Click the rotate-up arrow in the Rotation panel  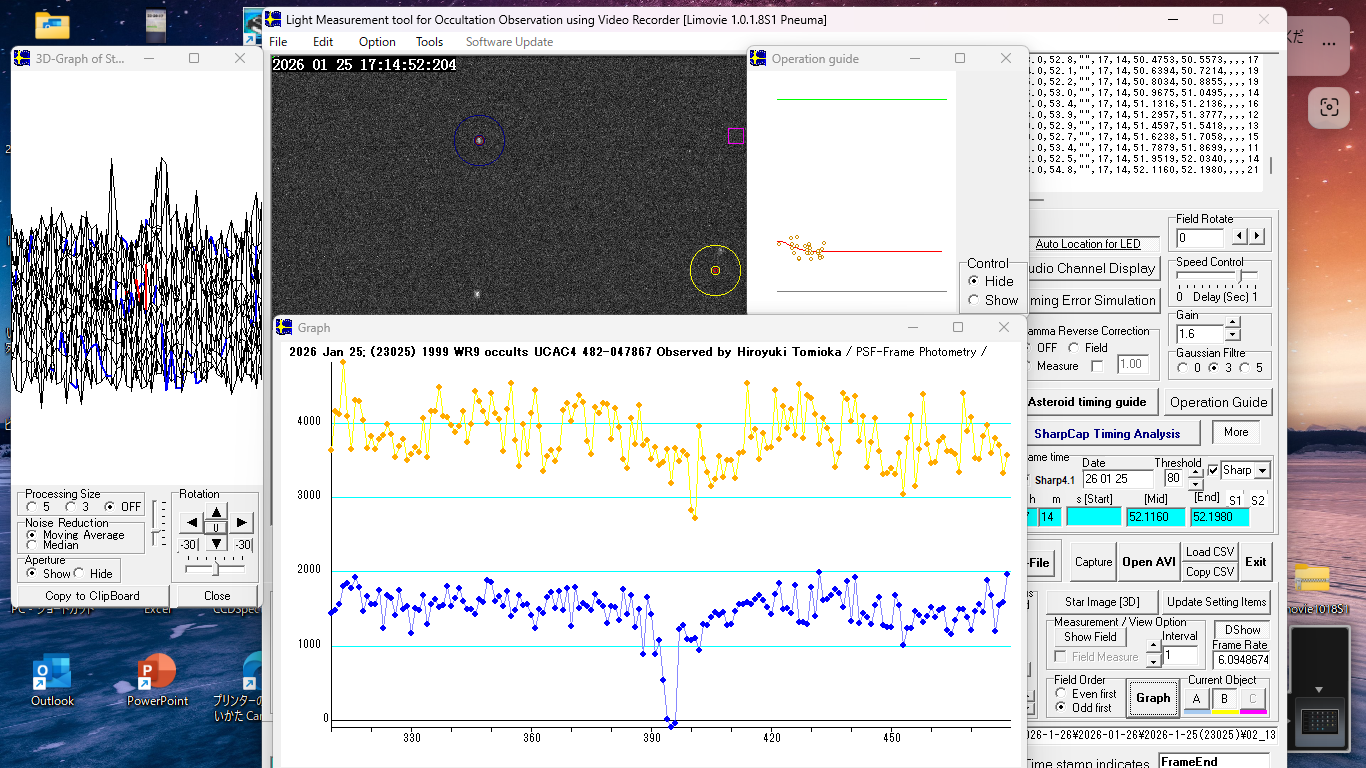[x=217, y=511]
